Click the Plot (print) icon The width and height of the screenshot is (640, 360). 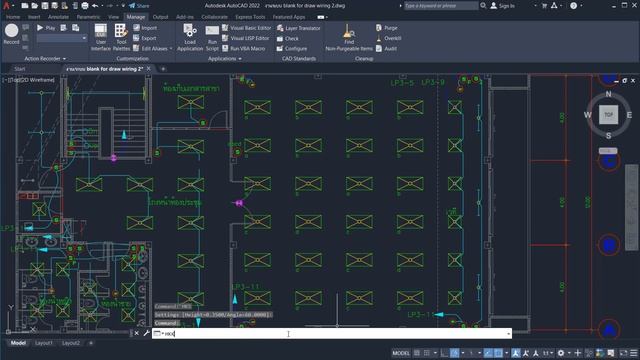click(x=85, y=6)
